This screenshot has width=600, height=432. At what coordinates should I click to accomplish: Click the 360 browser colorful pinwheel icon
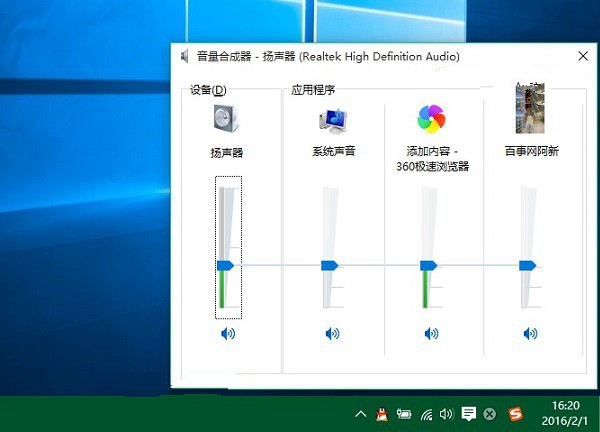click(x=430, y=119)
